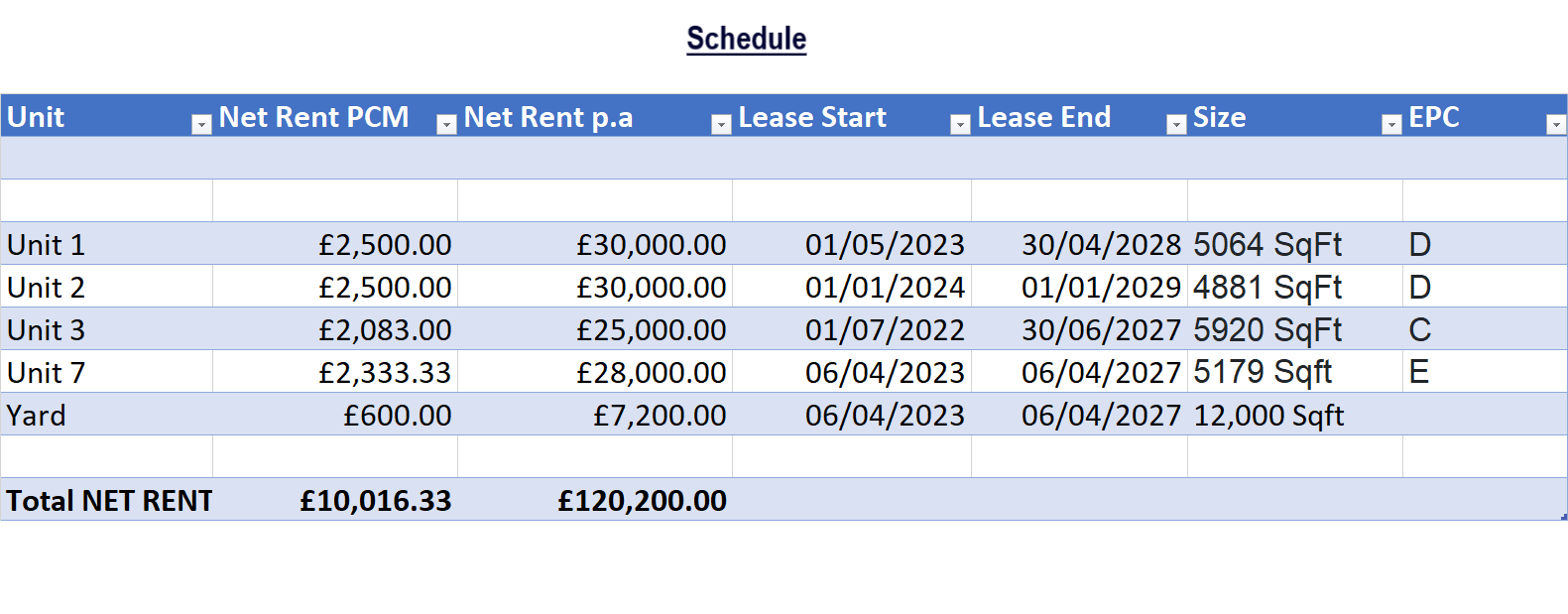Expand the Net Rent p.a filter arrow
Screen dimensions: 1568x614
point(721,124)
